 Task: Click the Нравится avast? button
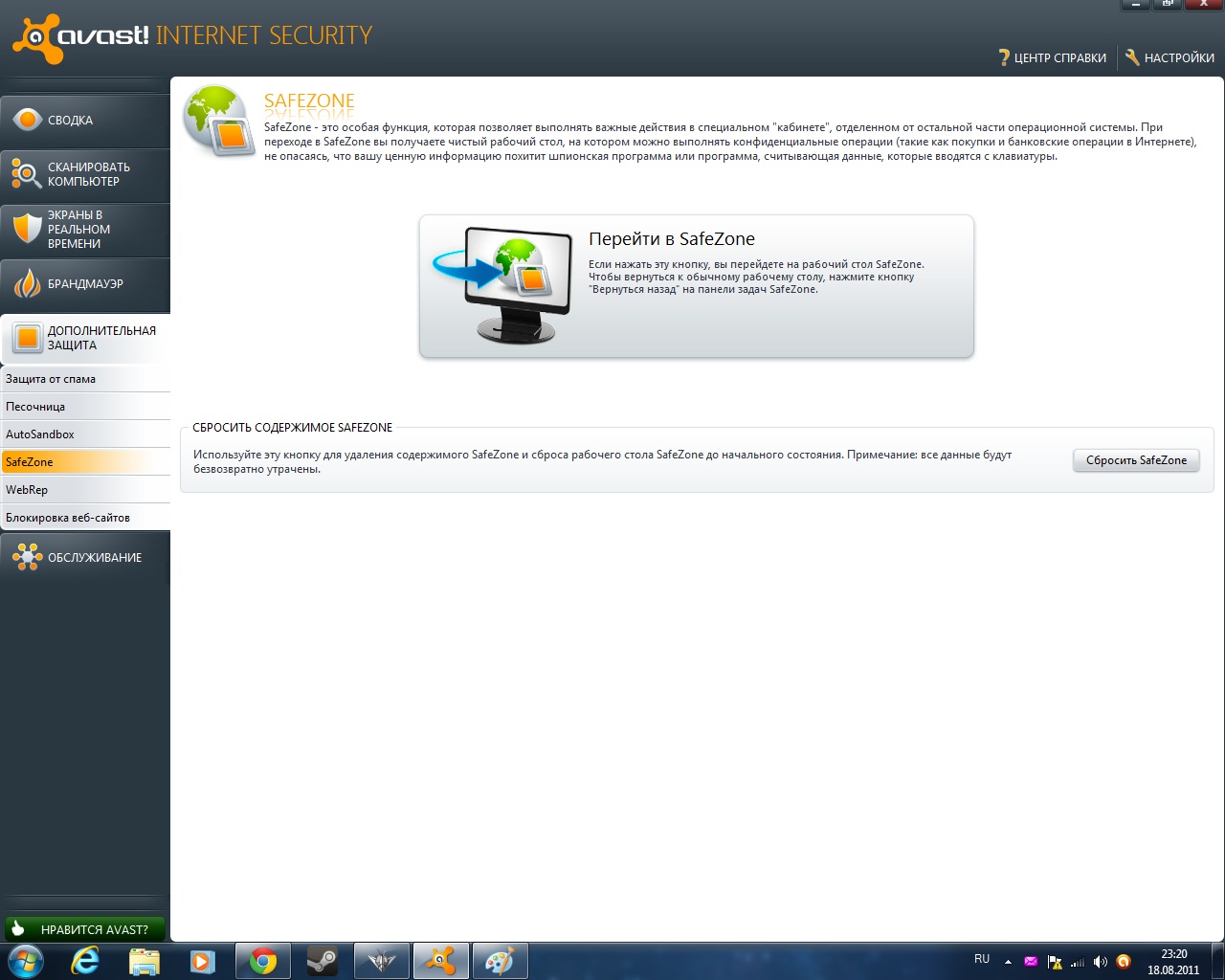click(x=85, y=929)
